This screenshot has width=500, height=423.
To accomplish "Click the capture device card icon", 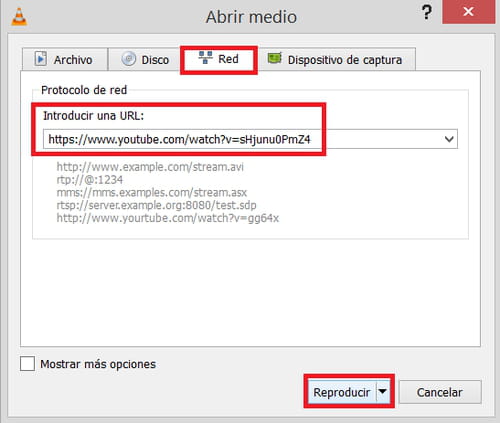I will point(275,58).
